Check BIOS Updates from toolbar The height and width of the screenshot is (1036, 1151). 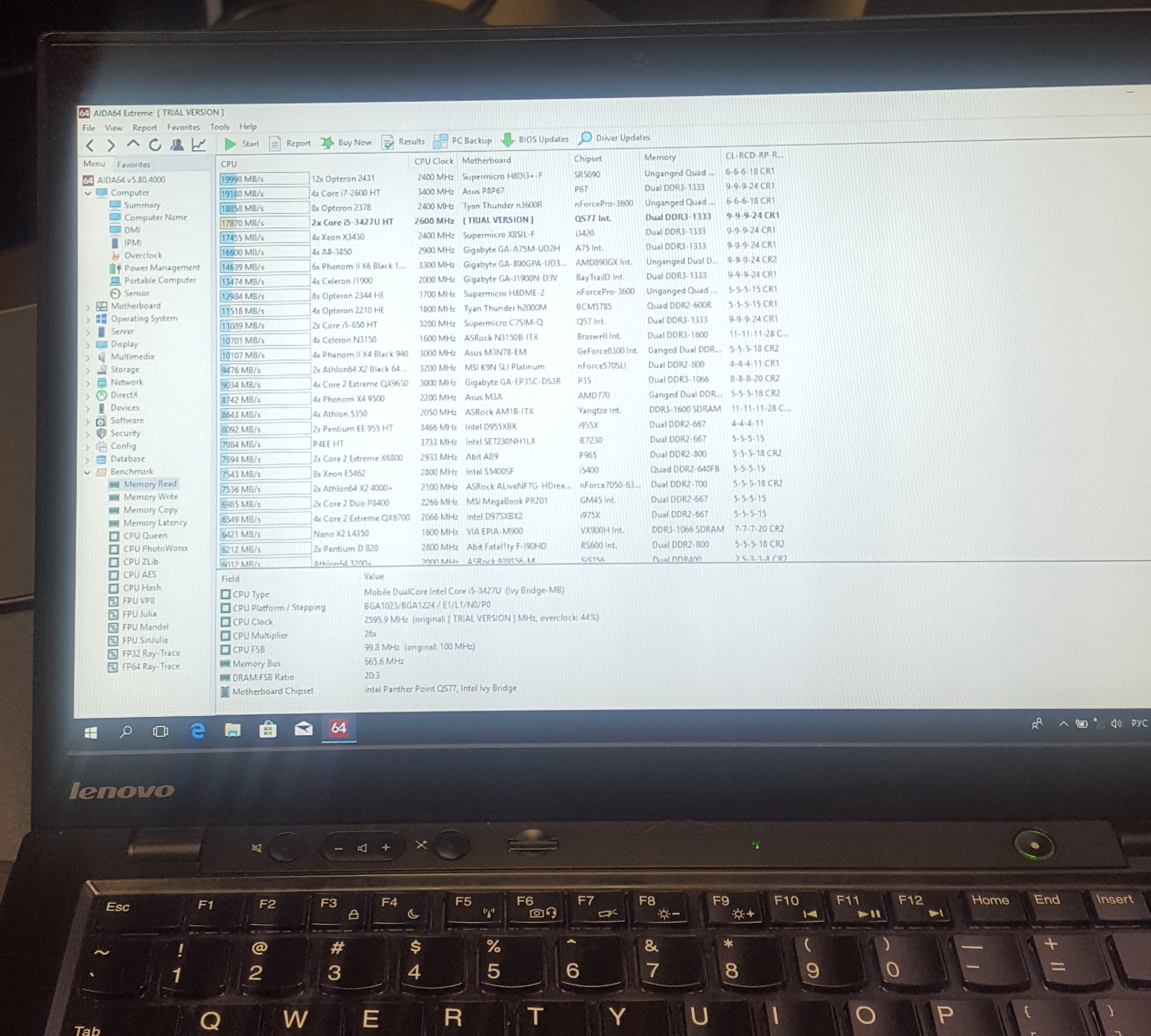pyautogui.click(x=535, y=139)
